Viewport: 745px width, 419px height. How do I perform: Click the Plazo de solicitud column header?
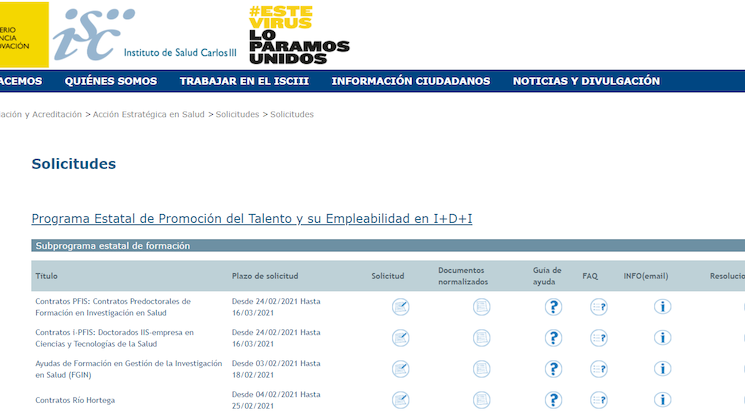coord(265,276)
